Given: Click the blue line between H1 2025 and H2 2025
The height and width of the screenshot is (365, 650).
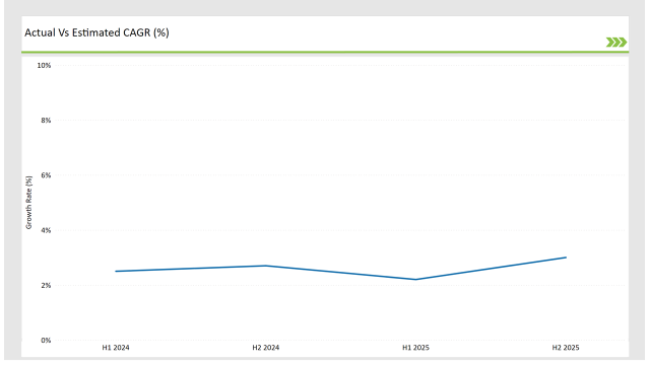Looking at the screenshot, I should pos(491,268).
